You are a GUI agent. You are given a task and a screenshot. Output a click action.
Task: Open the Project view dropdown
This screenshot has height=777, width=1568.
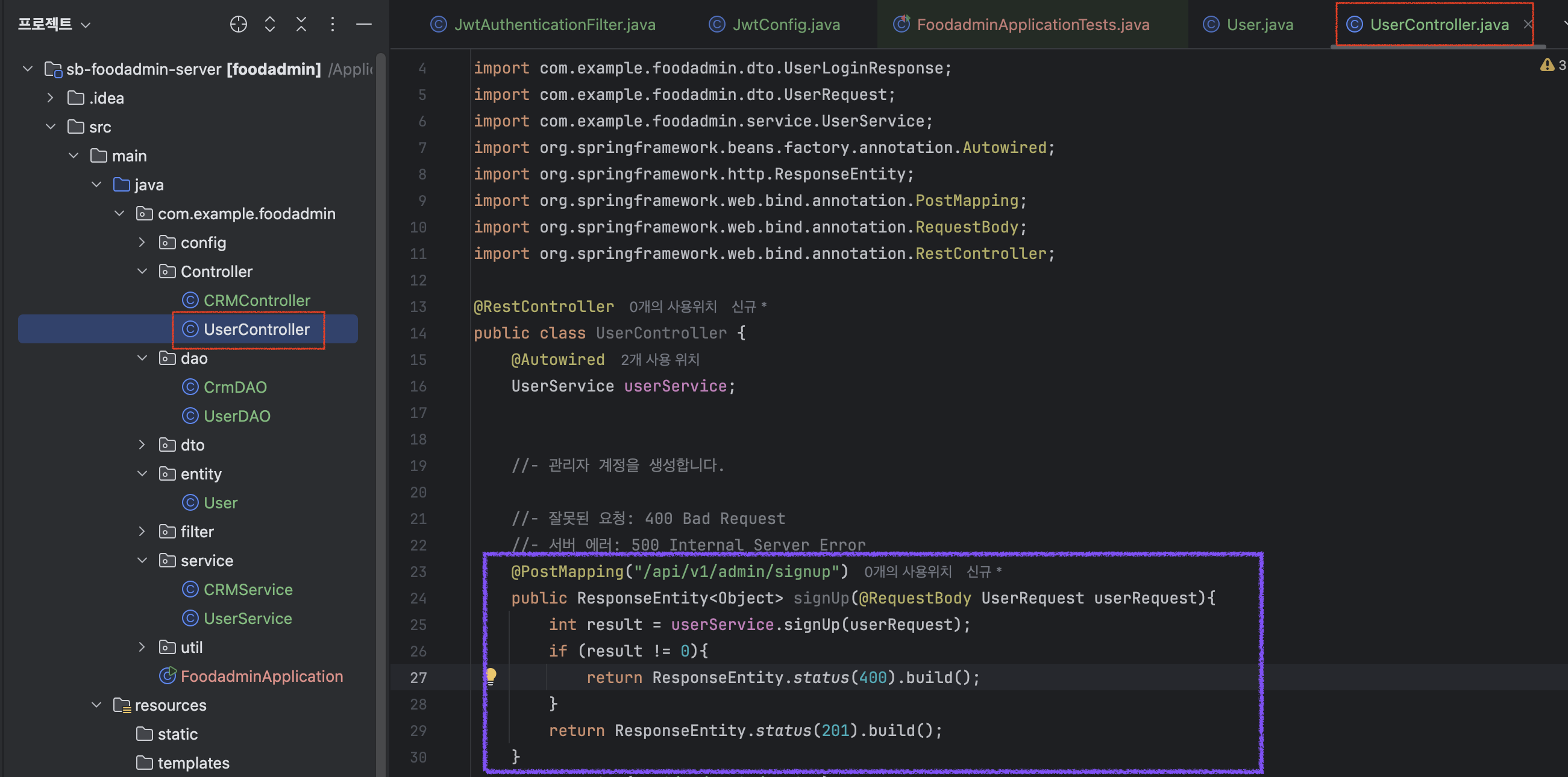tap(54, 24)
